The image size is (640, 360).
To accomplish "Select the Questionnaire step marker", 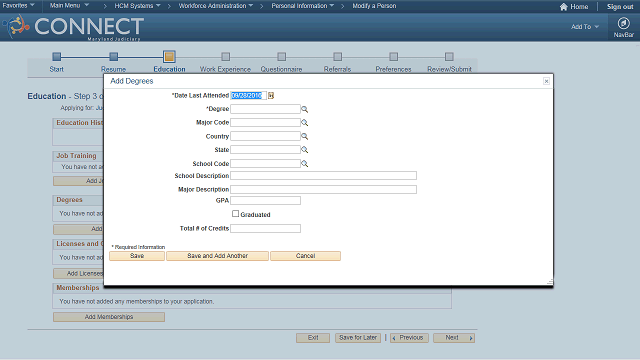I will point(282,56).
